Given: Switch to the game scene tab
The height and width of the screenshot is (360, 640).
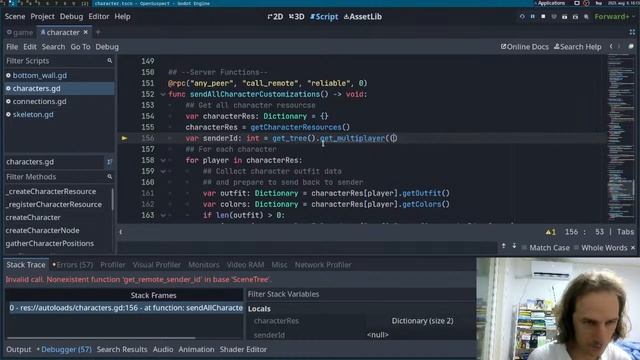Looking at the screenshot, I should tap(20, 32).
